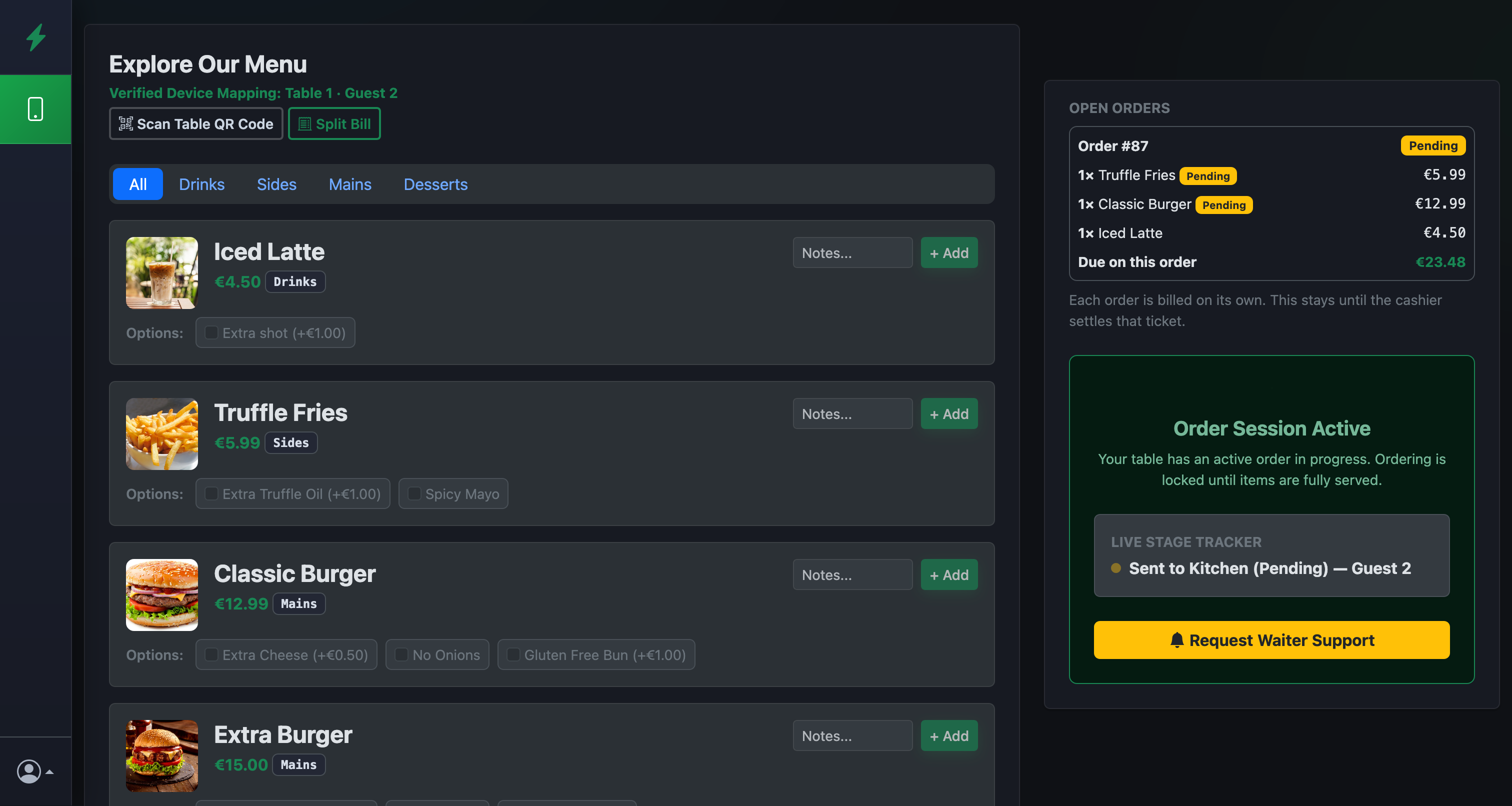Switch to the Sides tab
Viewport: 1512px width, 806px height.
[276, 184]
